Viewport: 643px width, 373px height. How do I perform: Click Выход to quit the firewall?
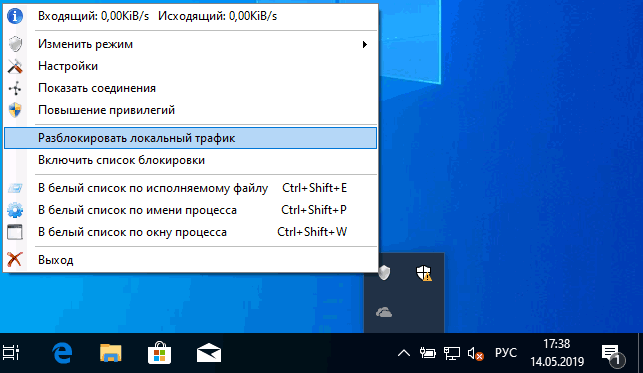click(x=190, y=259)
